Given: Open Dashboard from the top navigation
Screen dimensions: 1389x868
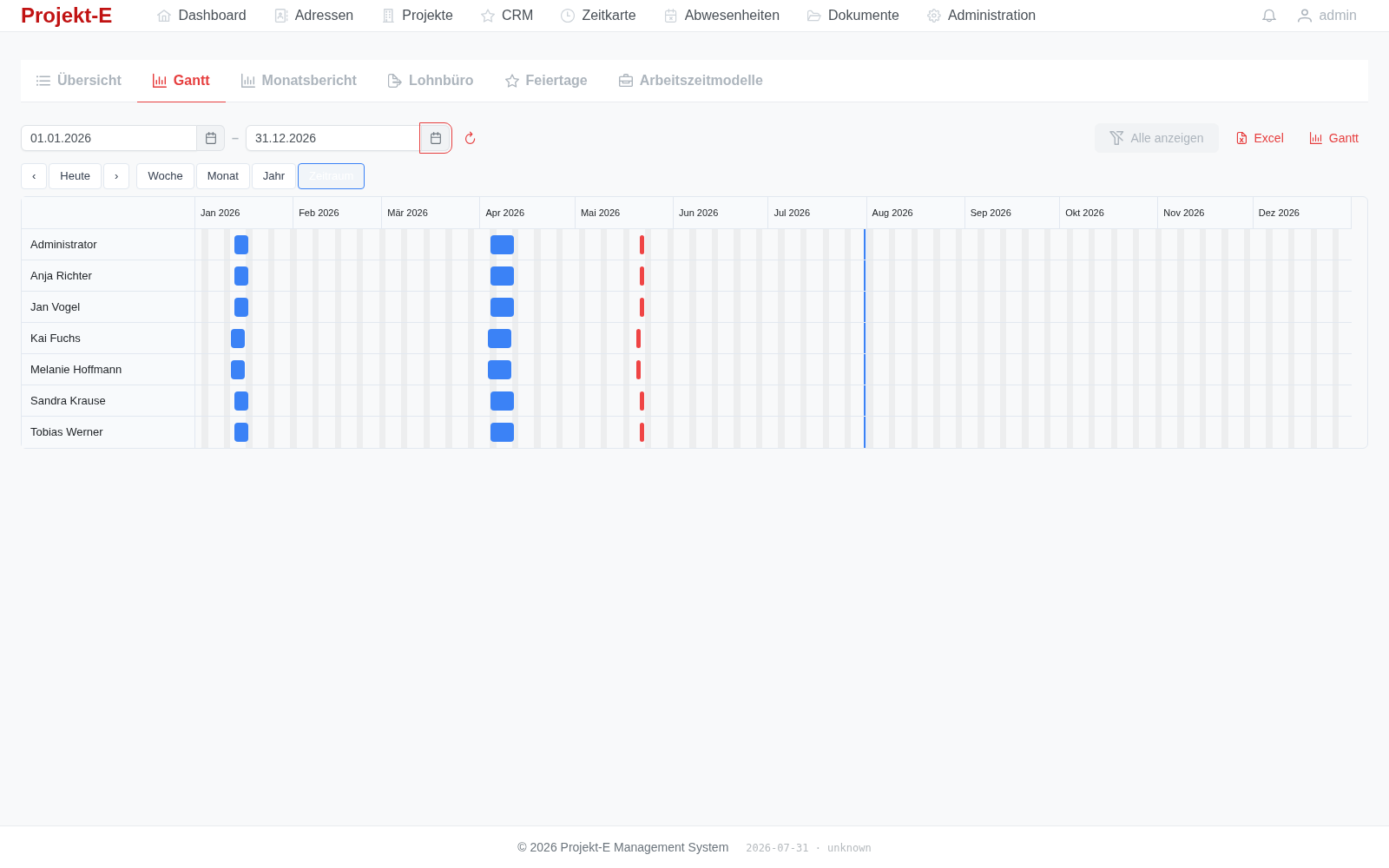Looking at the screenshot, I should [201, 16].
